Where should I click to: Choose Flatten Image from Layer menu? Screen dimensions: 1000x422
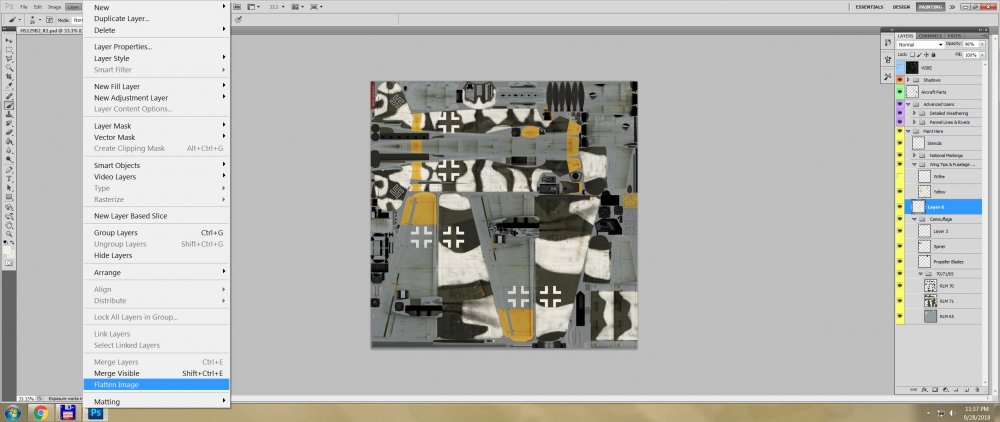156,384
